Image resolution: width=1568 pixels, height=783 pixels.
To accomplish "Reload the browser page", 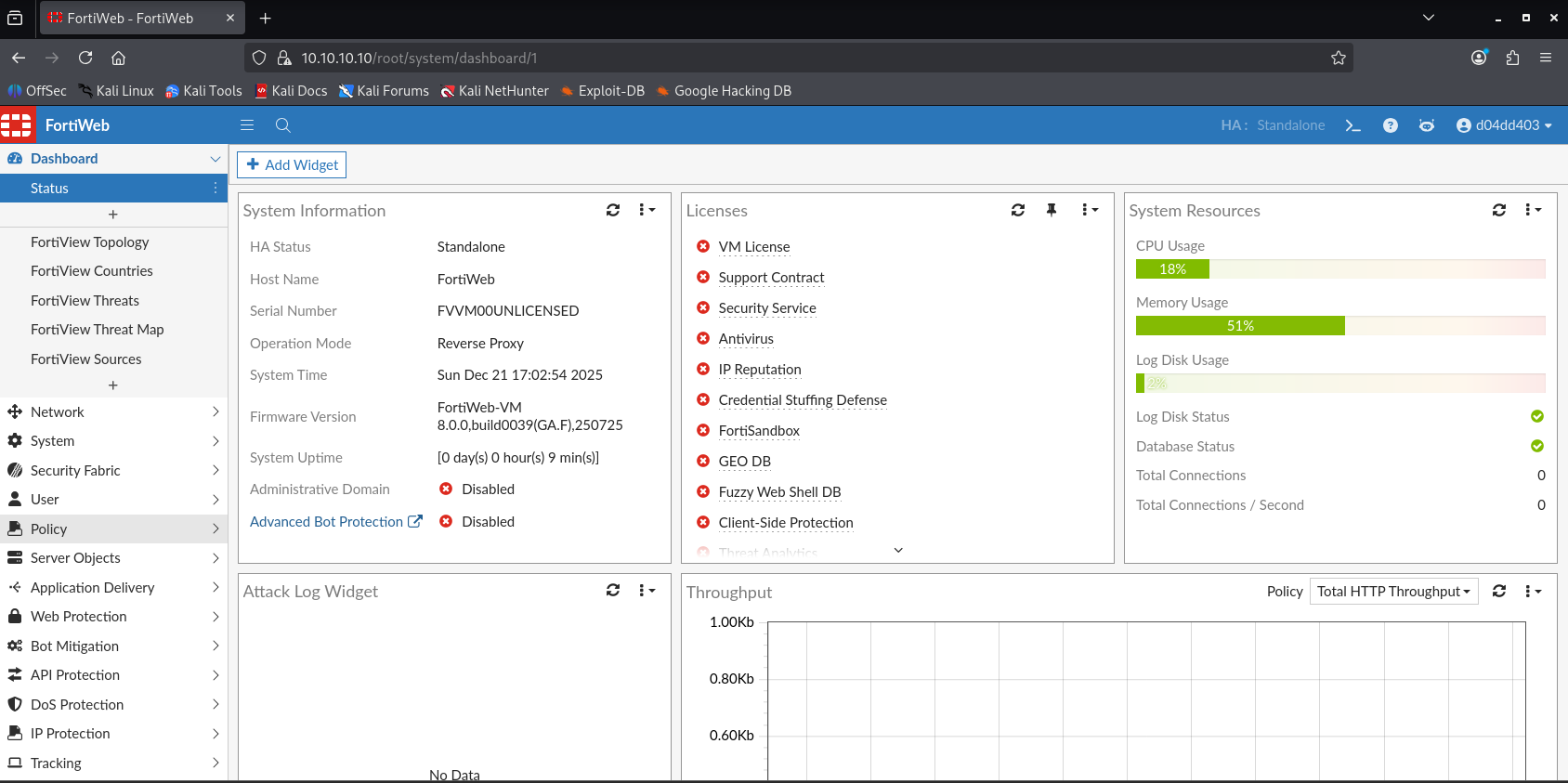I will (x=85, y=58).
